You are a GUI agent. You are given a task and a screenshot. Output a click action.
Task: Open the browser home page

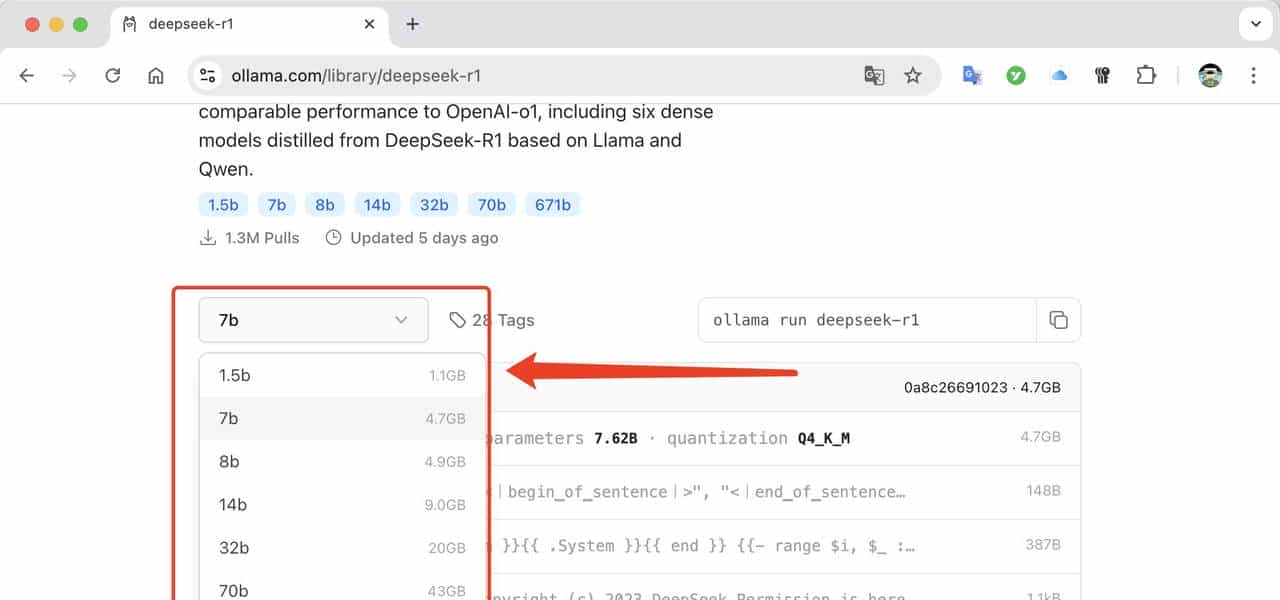156,75
